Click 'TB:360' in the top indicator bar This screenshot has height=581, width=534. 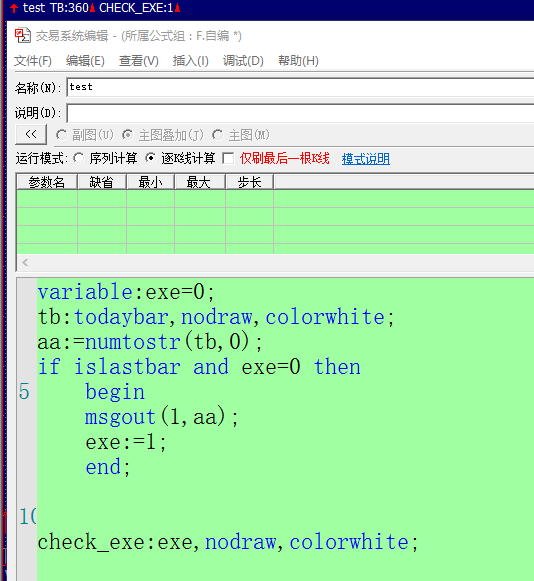point(69,8)
